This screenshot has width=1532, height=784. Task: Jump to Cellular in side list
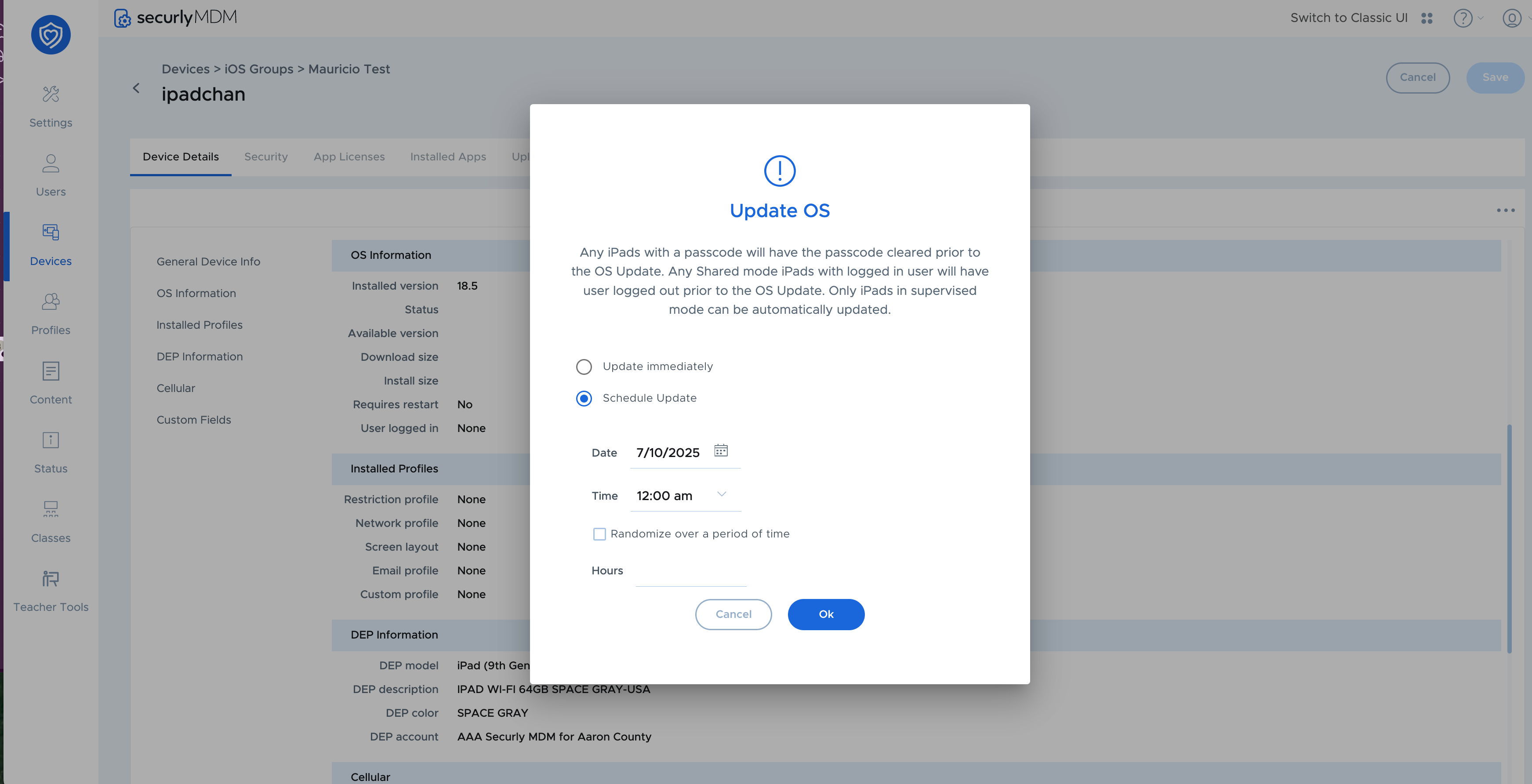(175, 388)
